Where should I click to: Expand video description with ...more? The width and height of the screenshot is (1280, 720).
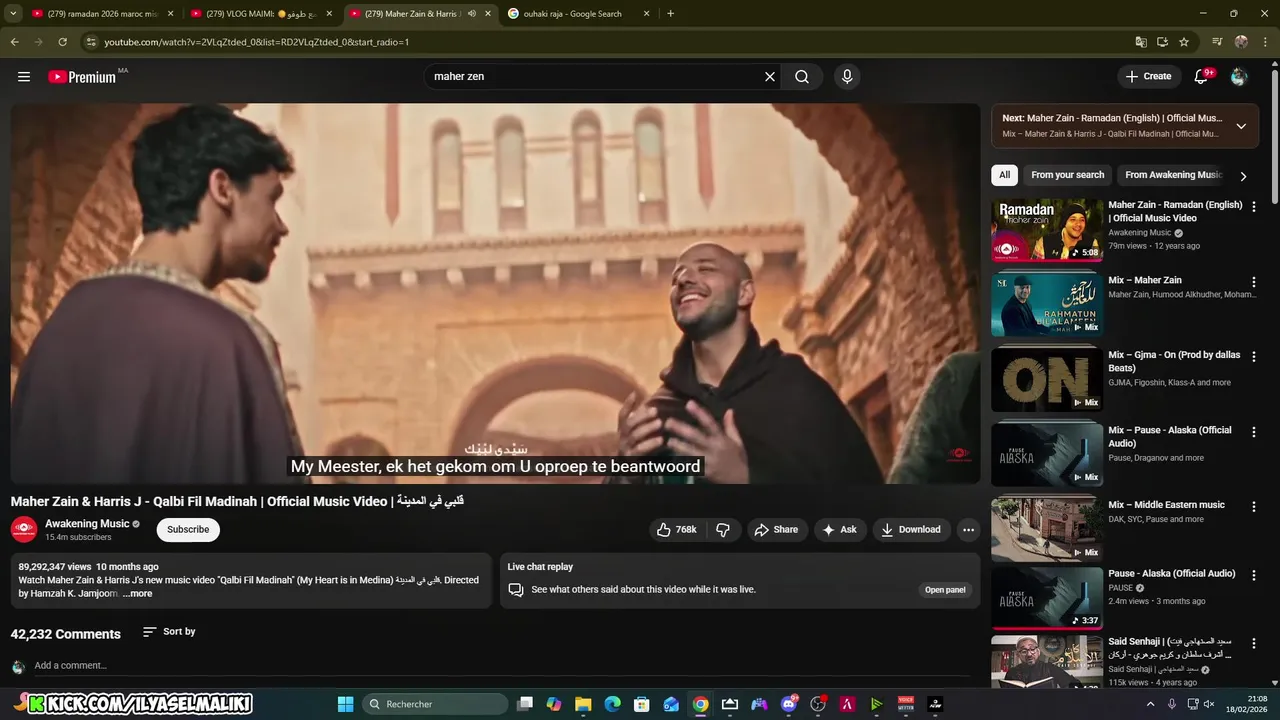137,594
